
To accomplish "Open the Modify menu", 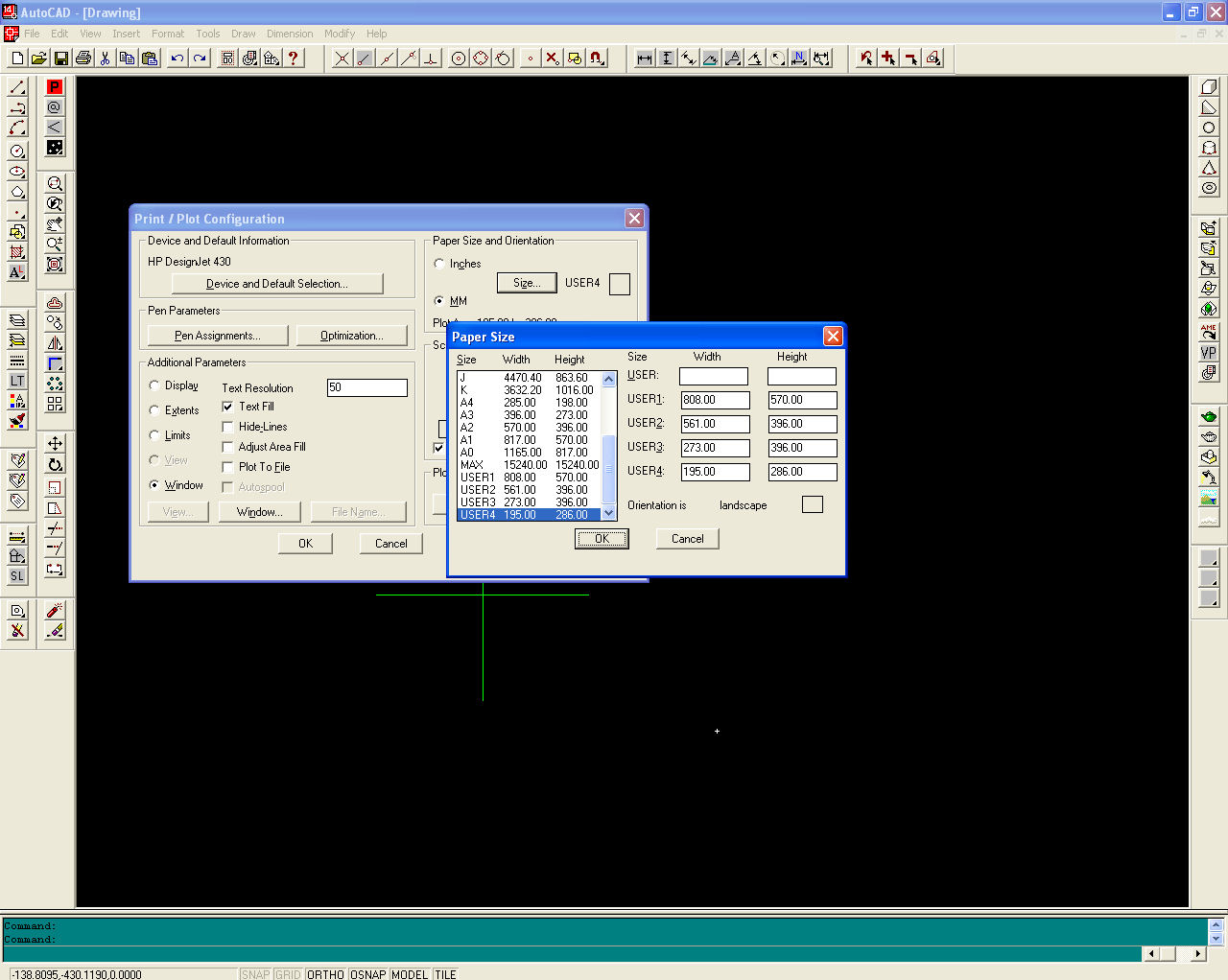I will (339, 34).
